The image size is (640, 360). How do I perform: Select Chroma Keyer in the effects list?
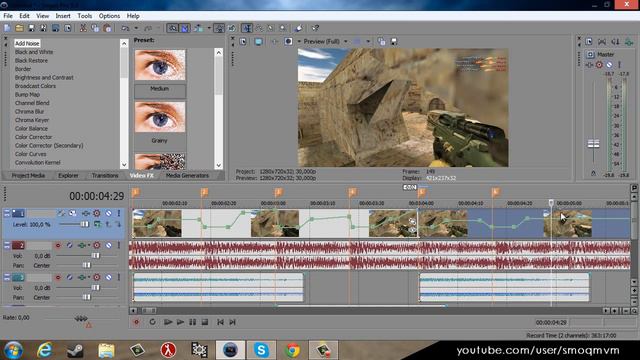coord(32,120)
